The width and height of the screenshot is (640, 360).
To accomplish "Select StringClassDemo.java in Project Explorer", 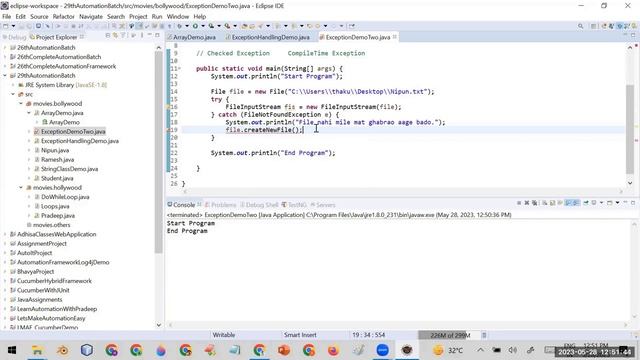I will point(66,169).
